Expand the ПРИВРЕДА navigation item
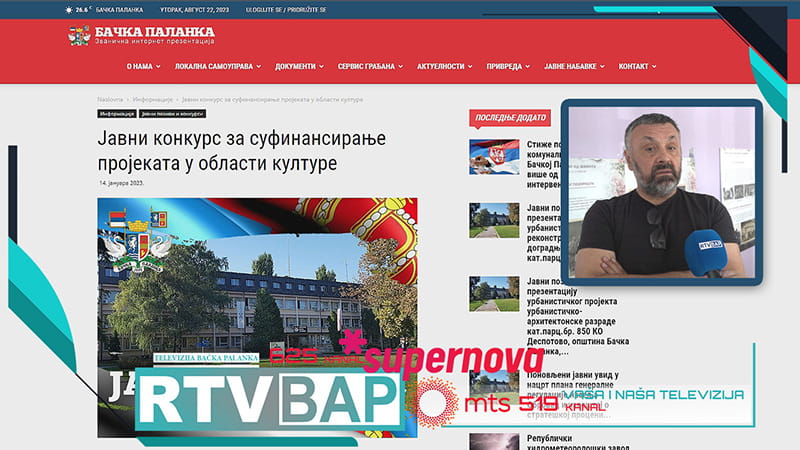The image size is (800, 450). (x=508, y=66)
